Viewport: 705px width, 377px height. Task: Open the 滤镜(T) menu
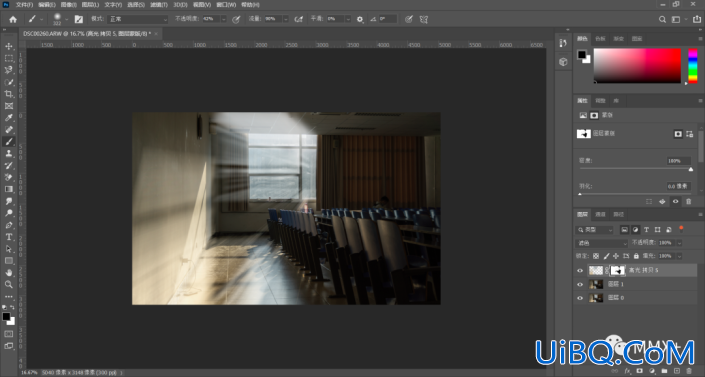pyautogui.click(x=159, y=4)
